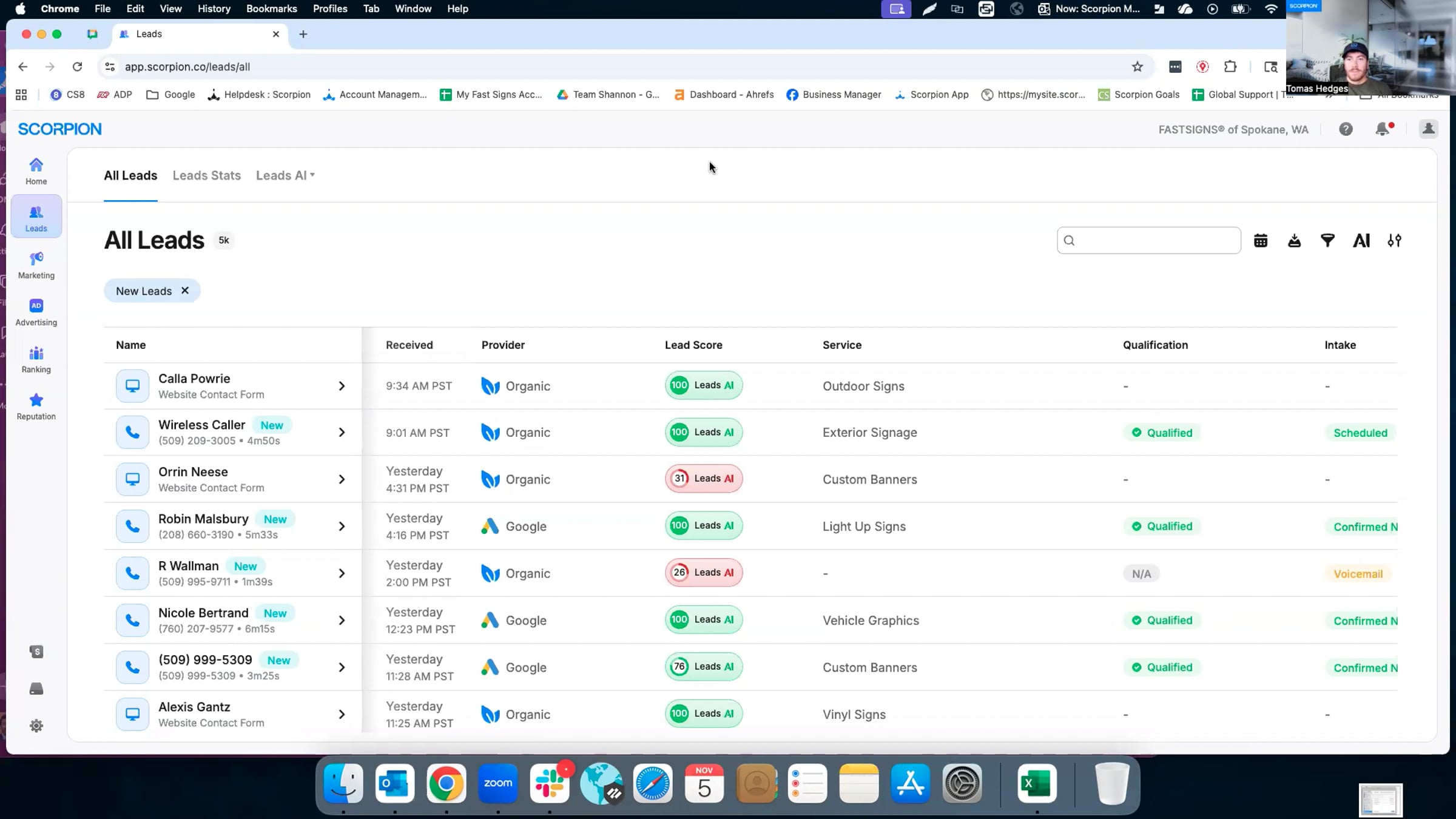Screen dimensions: 1456x819
Task: Reload the current page
Action: click(77, 67)
